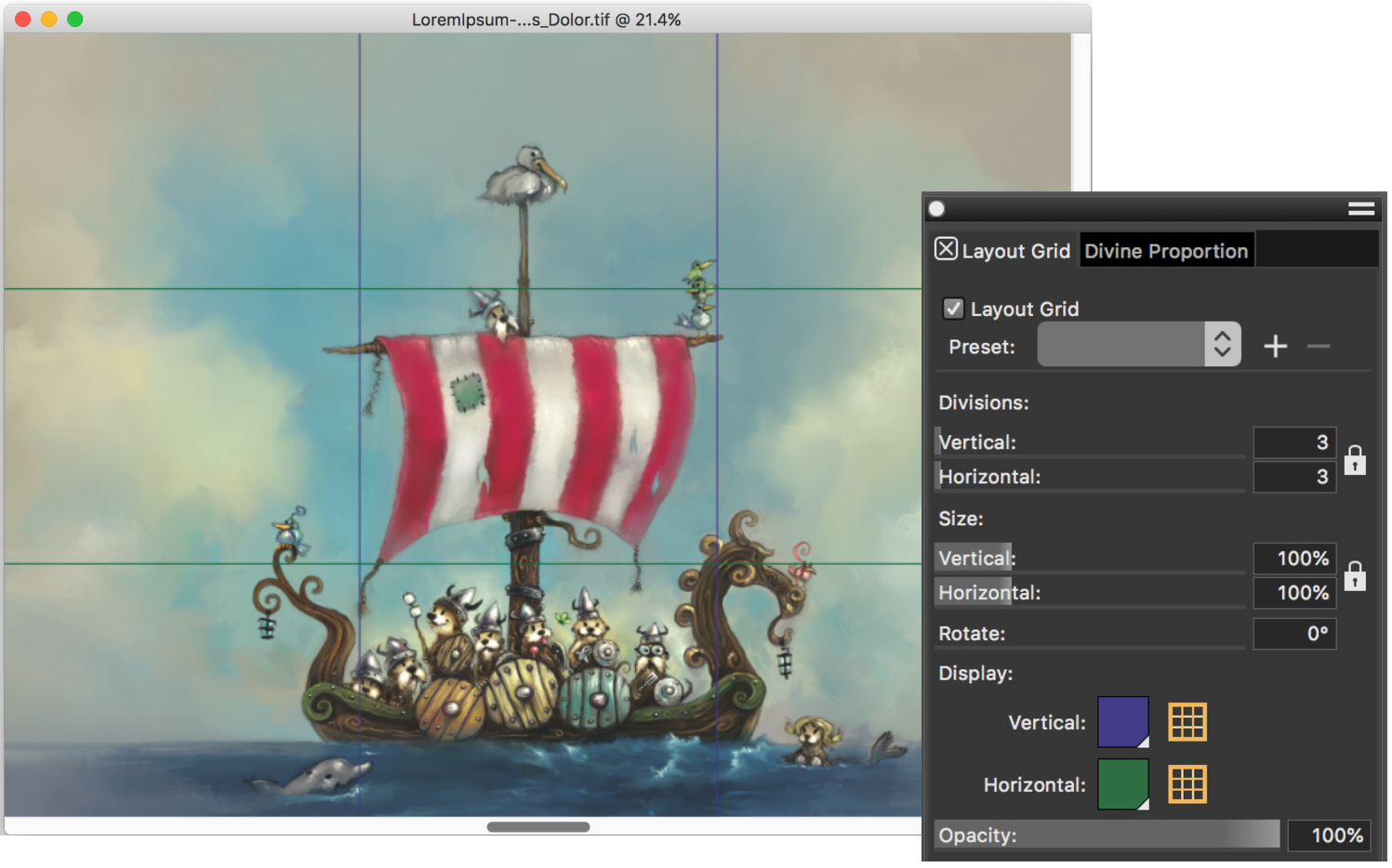The height and width of the screenshot is (868, 1392).
Task: Click the Vertical divisions value field
Action: click(1293, 442)
